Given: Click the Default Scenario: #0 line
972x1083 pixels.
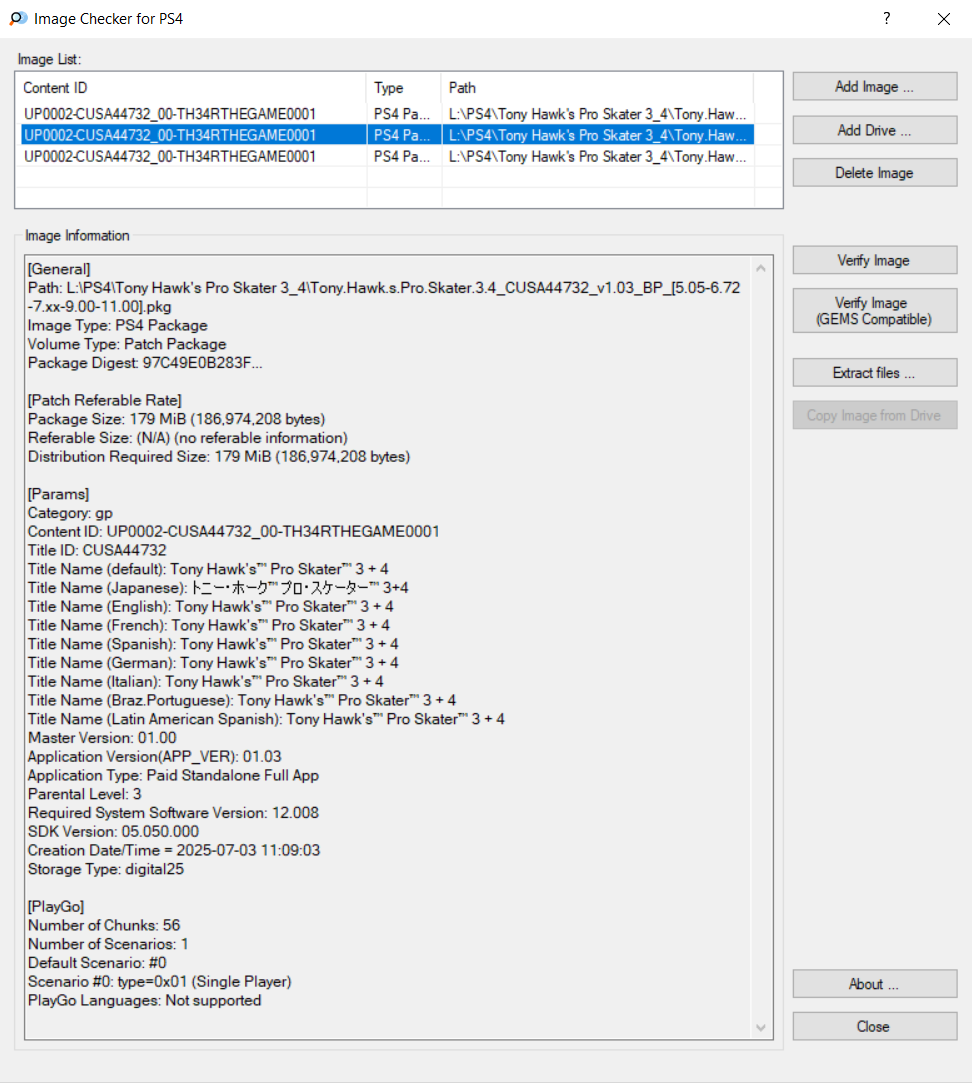Looking at the screenshot, I should click(x=97, y=963).
